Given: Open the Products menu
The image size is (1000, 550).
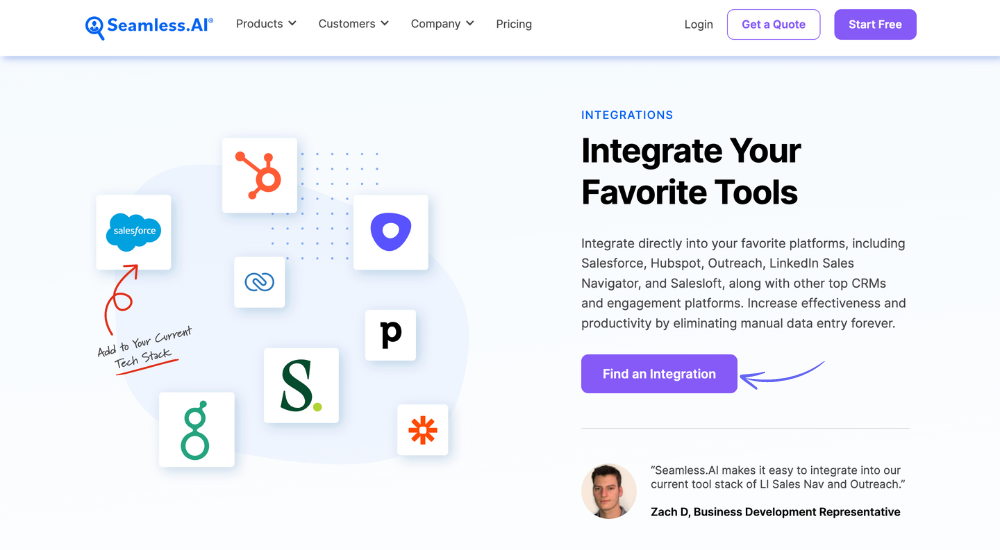Looking at the screenshot, I should pos(266,24).
